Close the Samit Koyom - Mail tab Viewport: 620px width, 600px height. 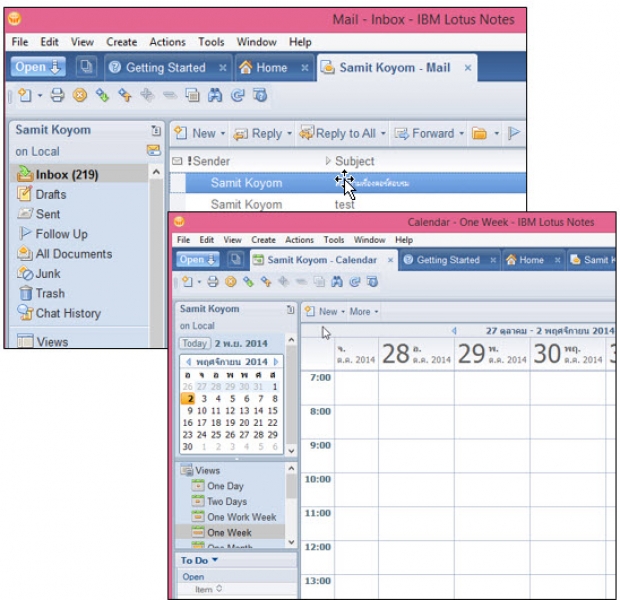tap(468, 68)
